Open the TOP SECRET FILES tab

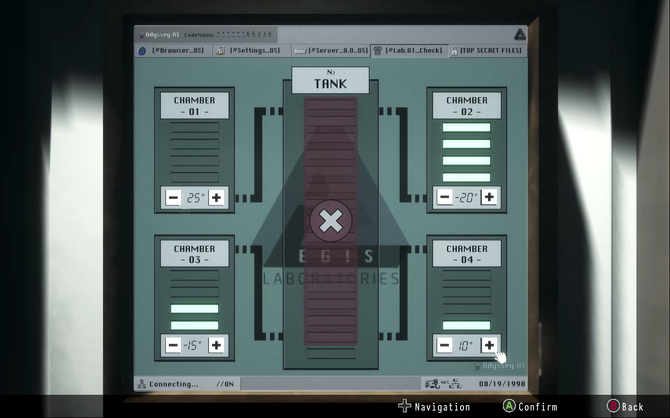pos(491,50)
